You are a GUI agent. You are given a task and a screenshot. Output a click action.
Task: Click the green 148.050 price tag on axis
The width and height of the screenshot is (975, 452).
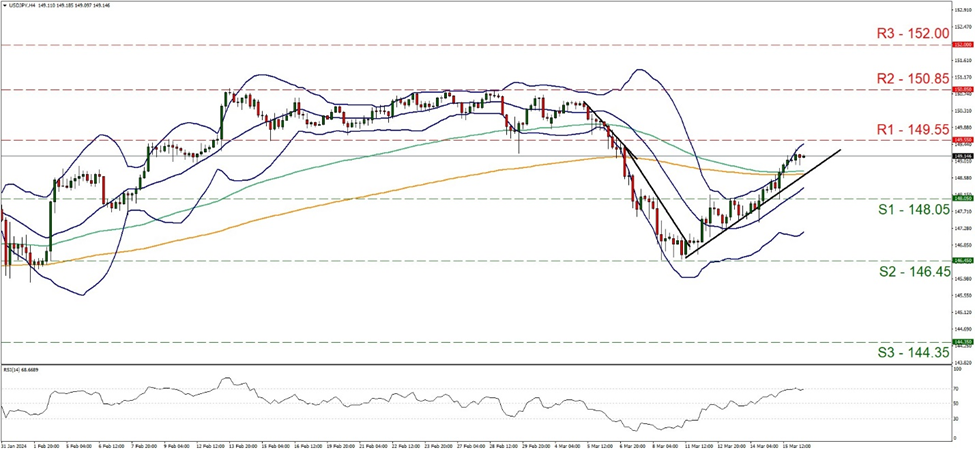(961, 198)
